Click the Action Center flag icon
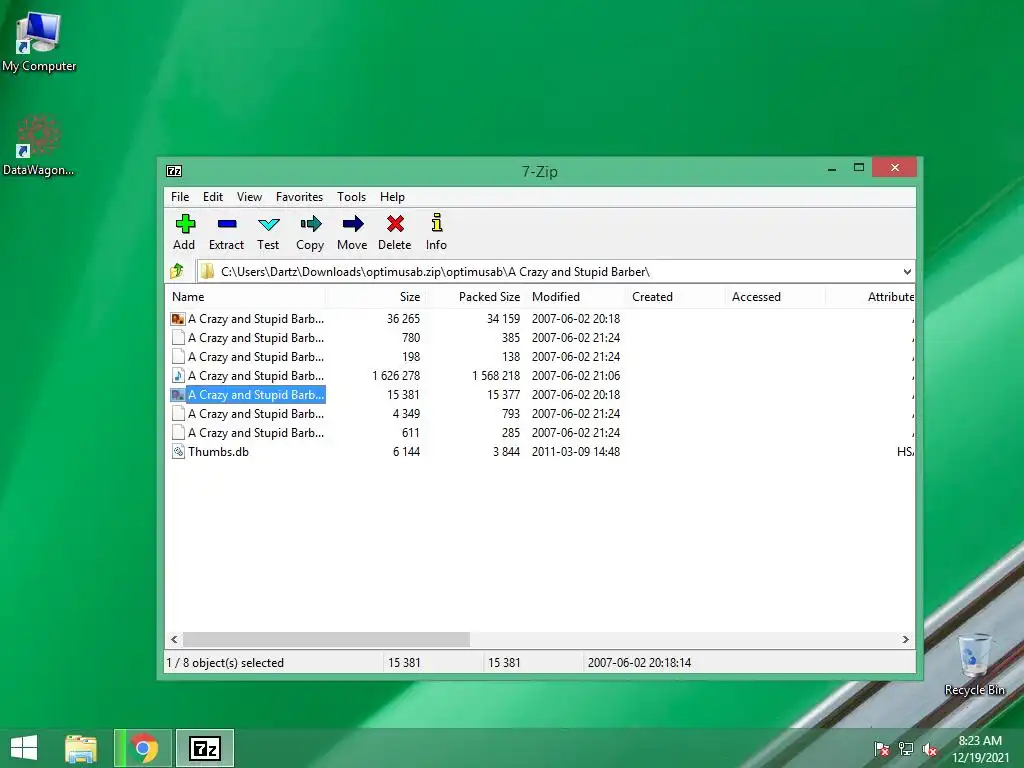Image resolution: width=1024 pixels, height=768 pixels. click(x=882, y=749)
